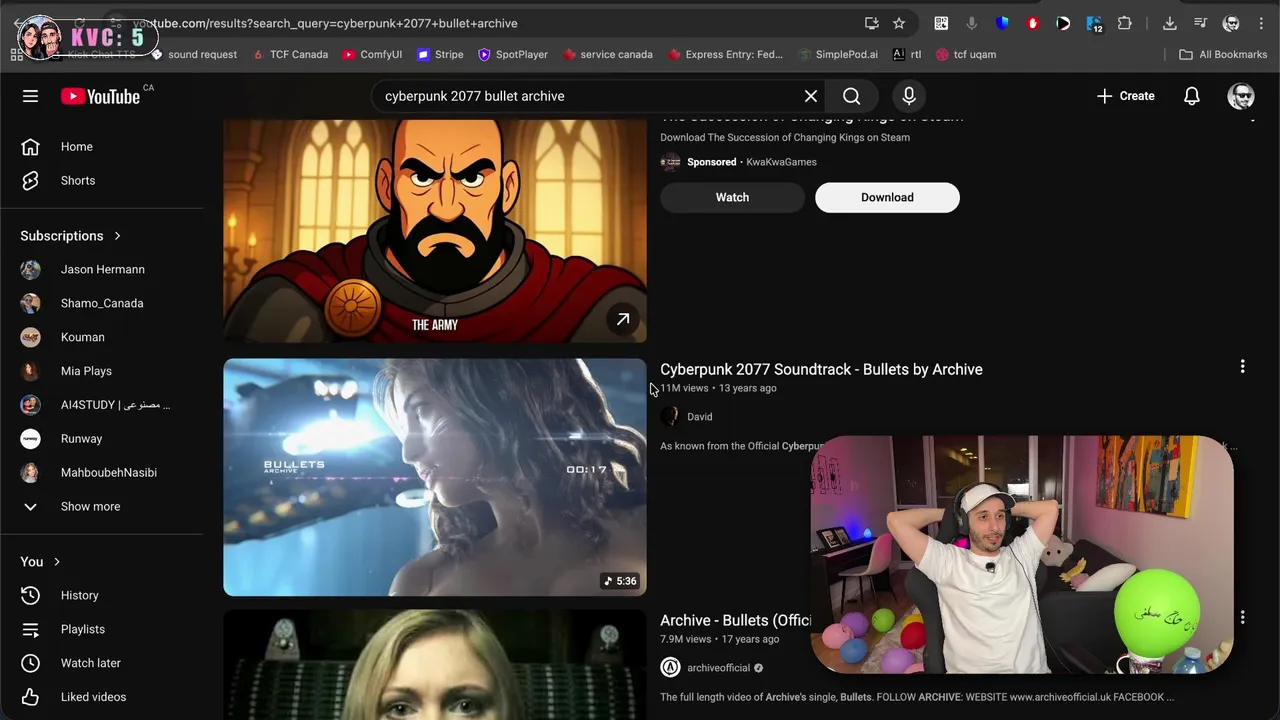
Task: Open the service canada bookmark
Action: pos(608,55)
